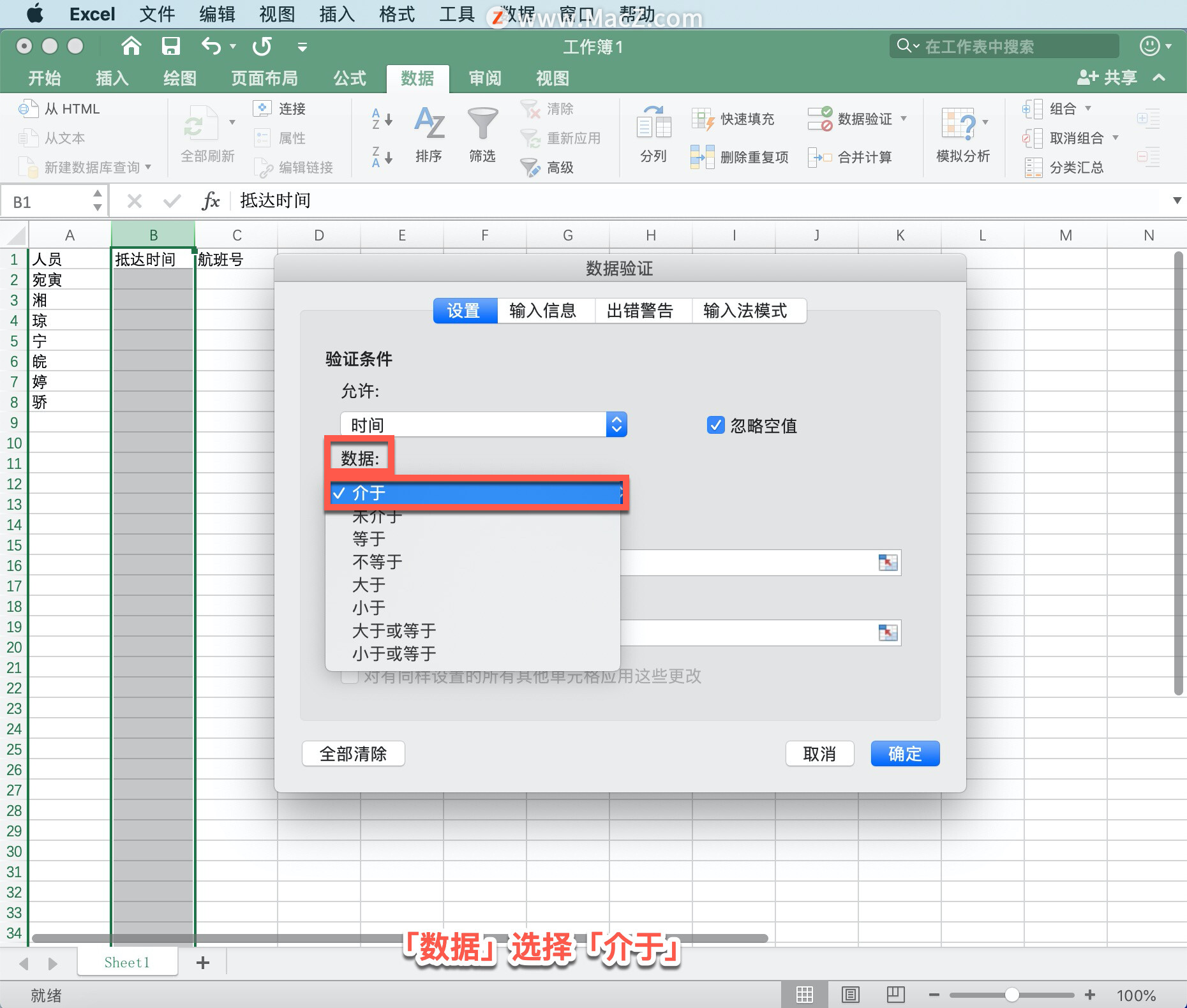
Task: Click the 从 HTML import icon
Action: point(28,108)
